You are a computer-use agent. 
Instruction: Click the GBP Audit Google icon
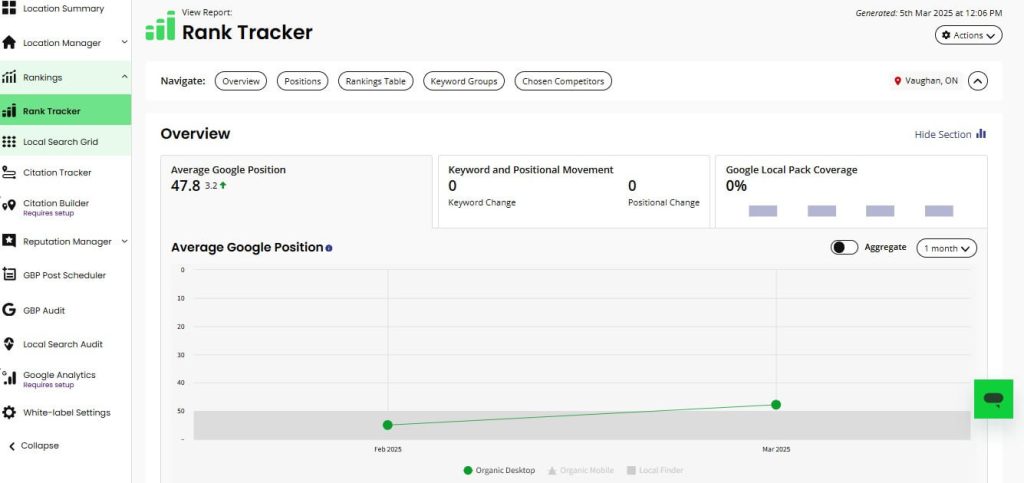pyautogui.click(x=9, y=310)
